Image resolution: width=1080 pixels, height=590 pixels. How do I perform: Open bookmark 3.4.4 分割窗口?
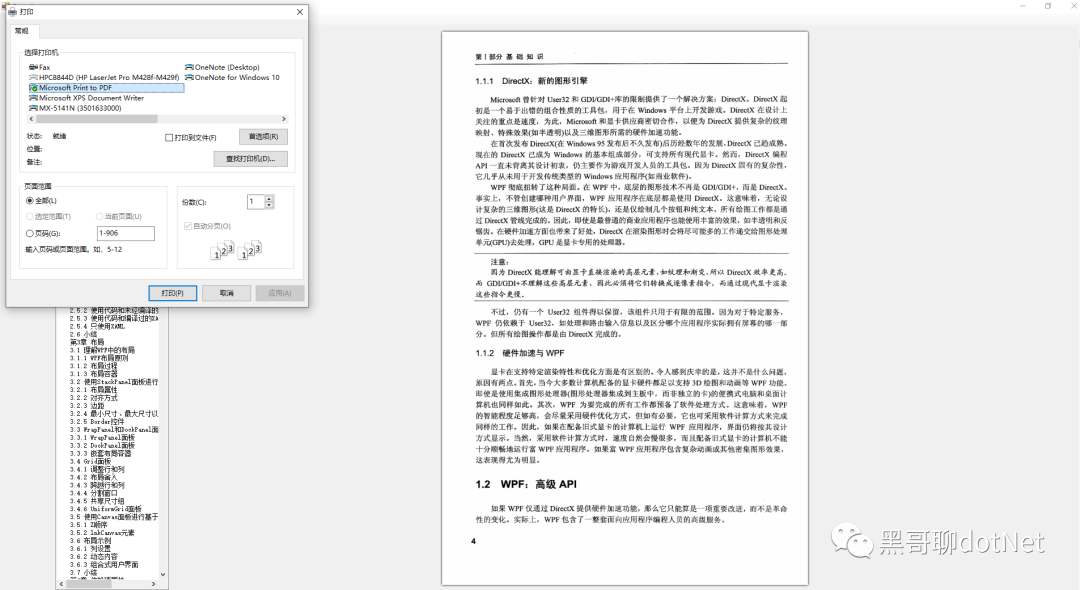click(x=94, y=493)
